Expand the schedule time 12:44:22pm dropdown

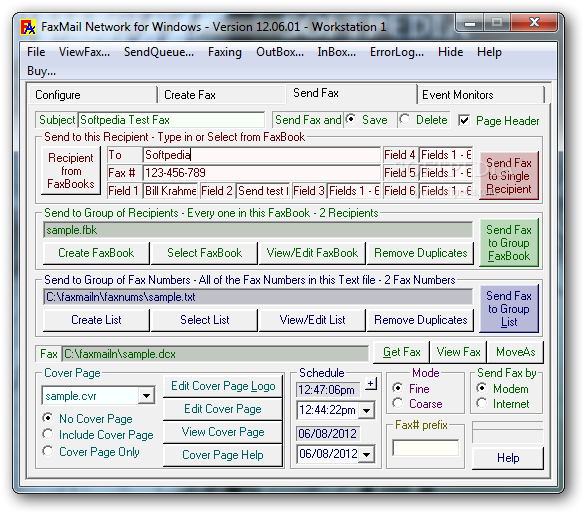[x=367, y=411]
